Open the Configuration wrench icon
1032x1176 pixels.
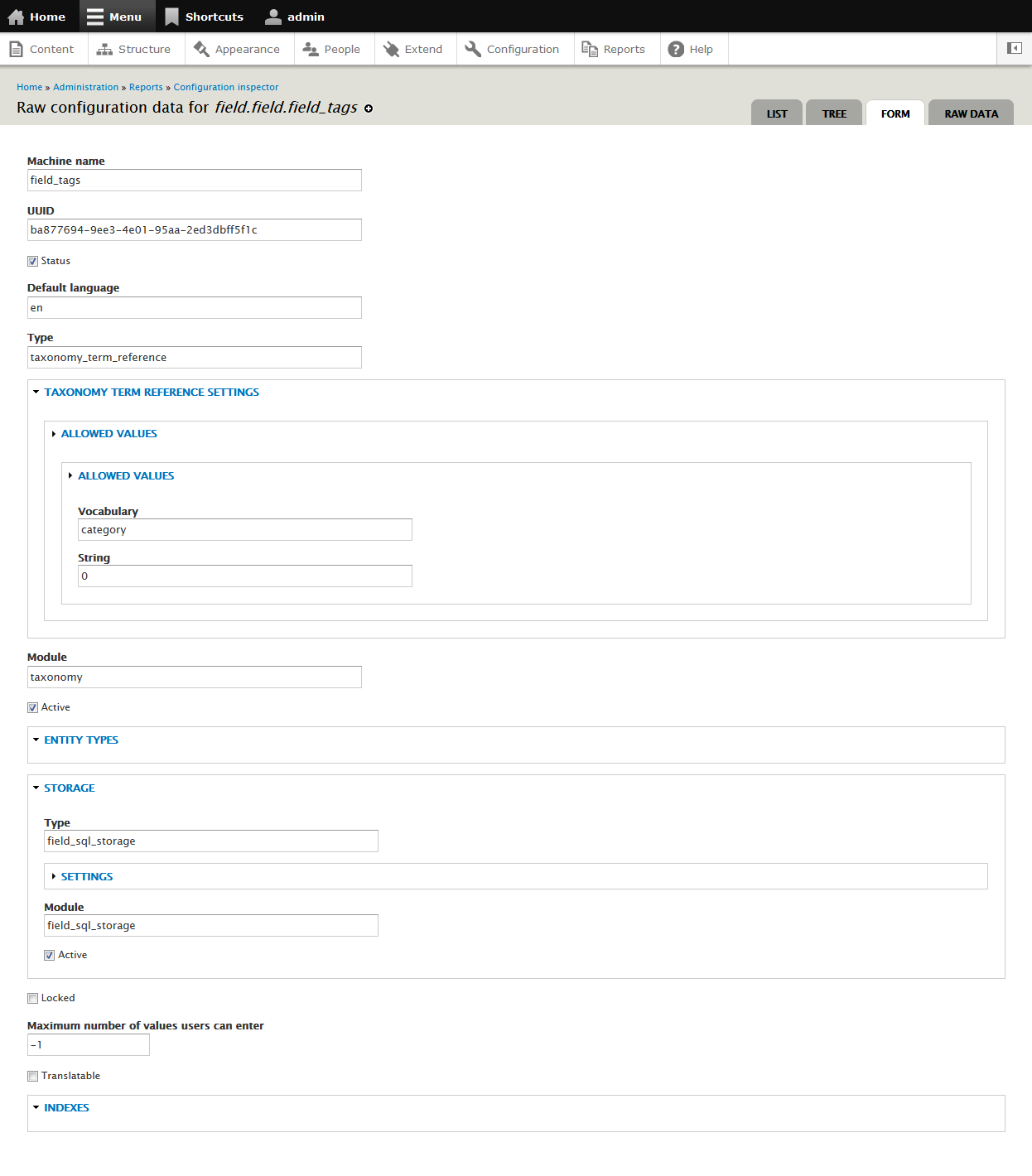coord(473,49)
